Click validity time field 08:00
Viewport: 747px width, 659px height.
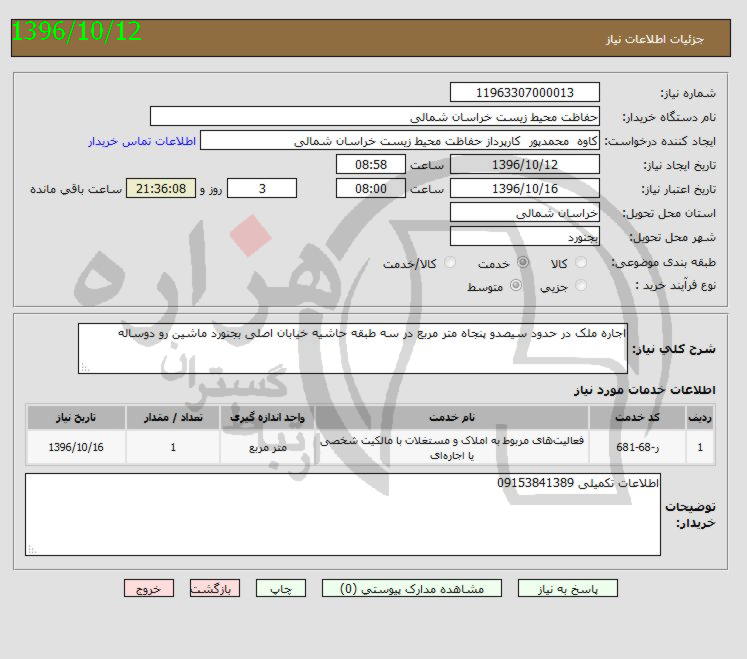pyautogui.click(x=371, y=188)
